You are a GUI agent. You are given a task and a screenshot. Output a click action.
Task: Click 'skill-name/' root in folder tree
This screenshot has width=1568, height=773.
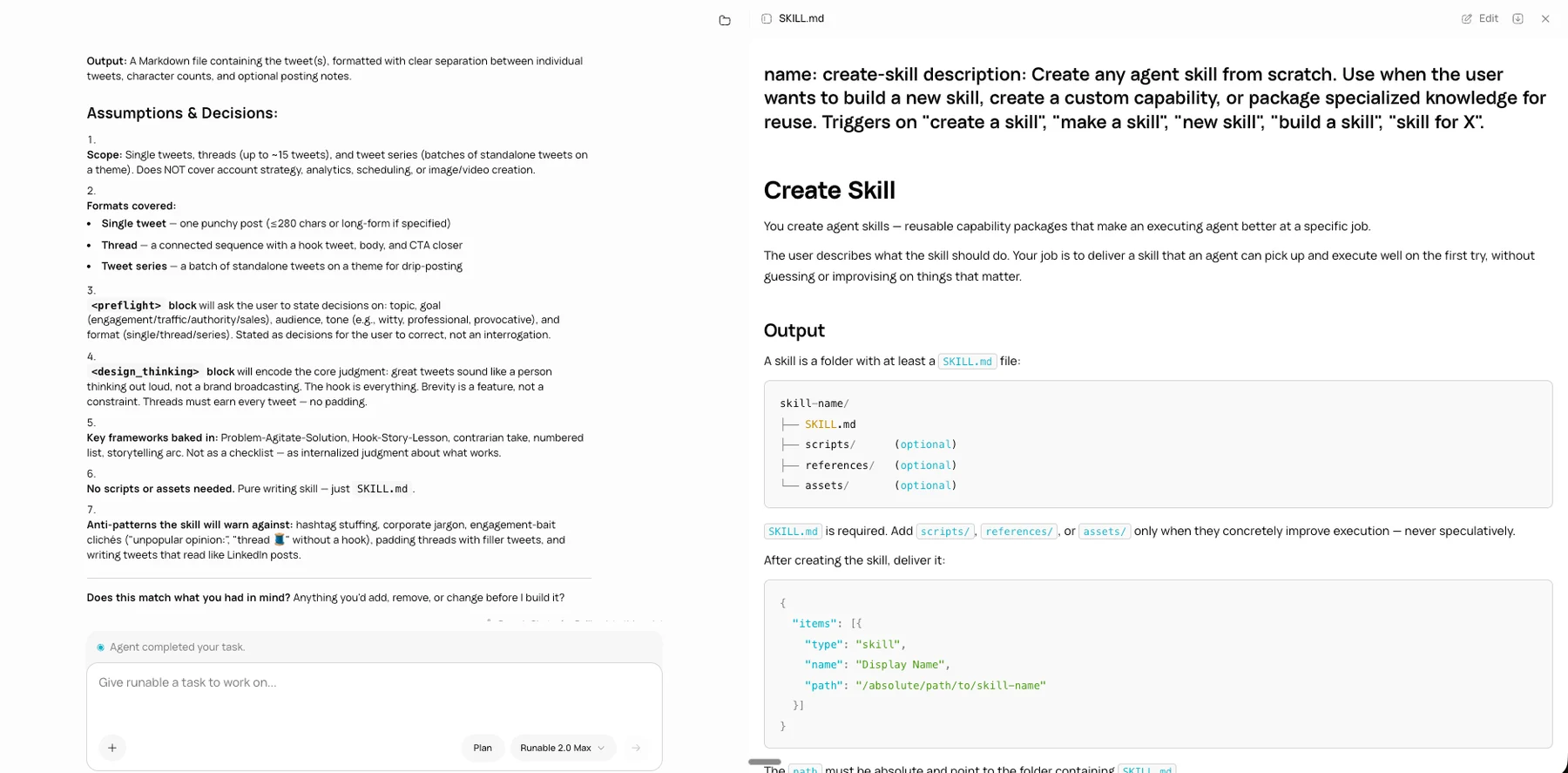click(x=814, y=403)
